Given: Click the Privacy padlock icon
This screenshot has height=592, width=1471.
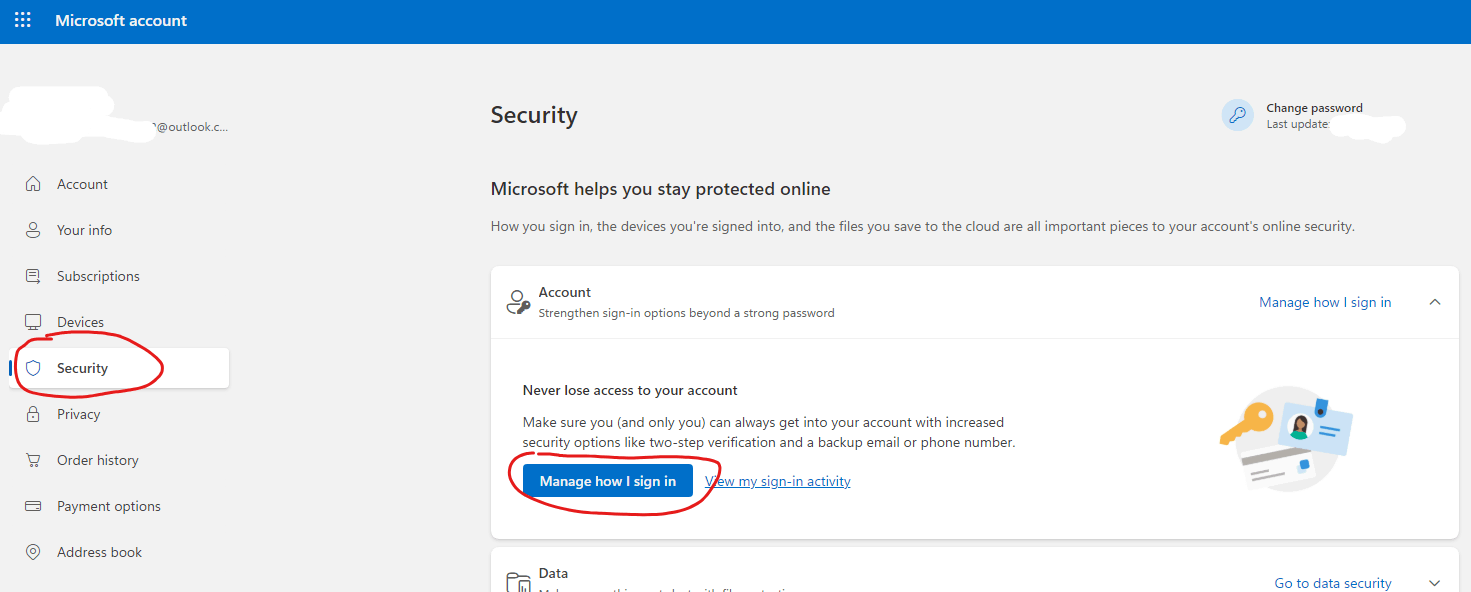Looking at the screenshot, I should (x=33, y=413).
